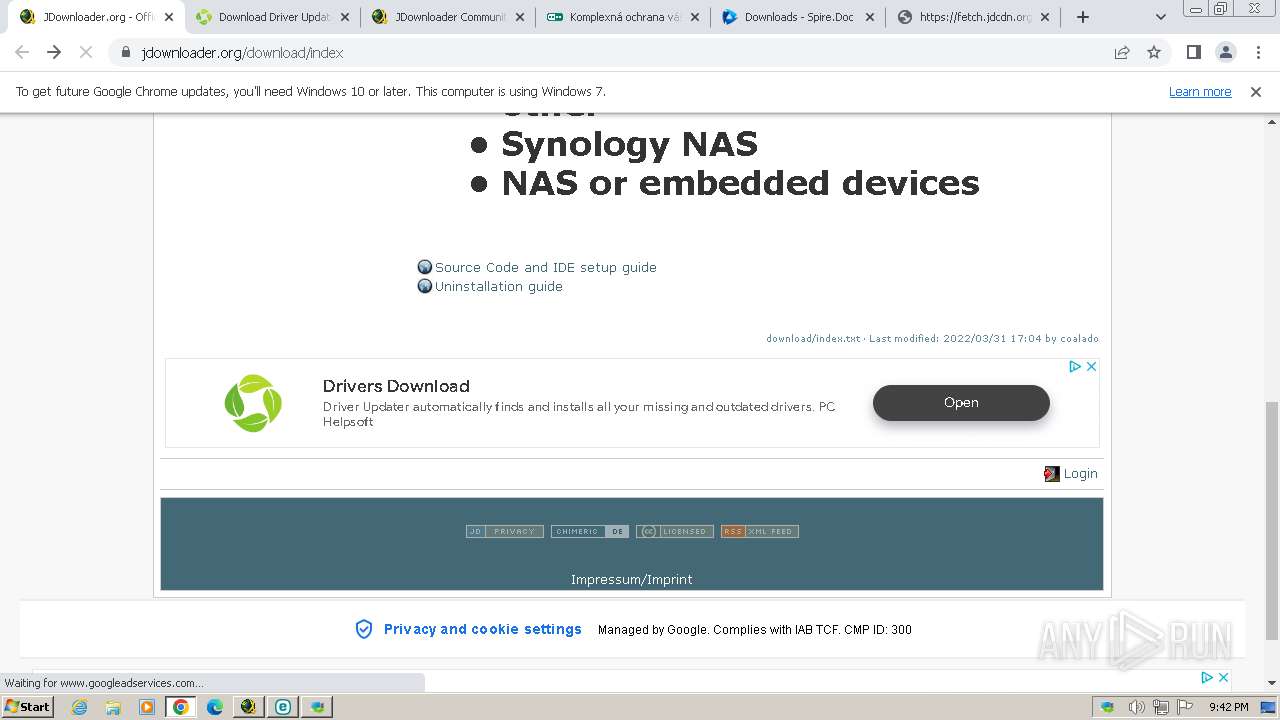Switch to Download Driver Updater tab

[272, 17]
